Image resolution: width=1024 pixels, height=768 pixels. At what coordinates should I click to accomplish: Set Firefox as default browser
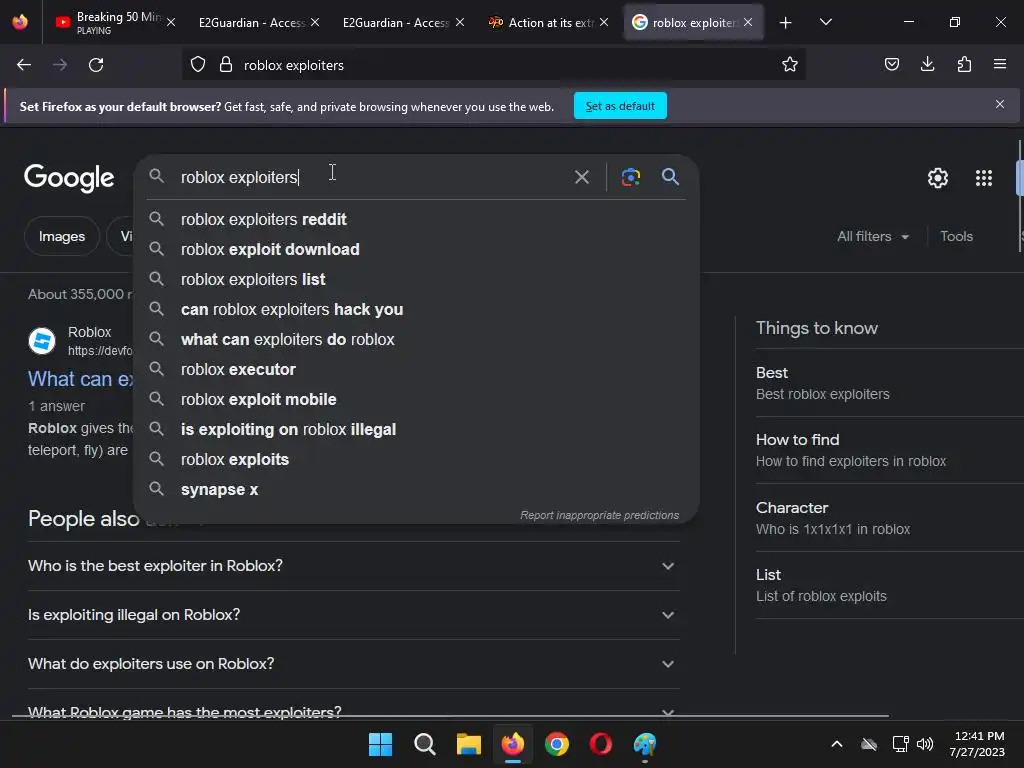620,106
